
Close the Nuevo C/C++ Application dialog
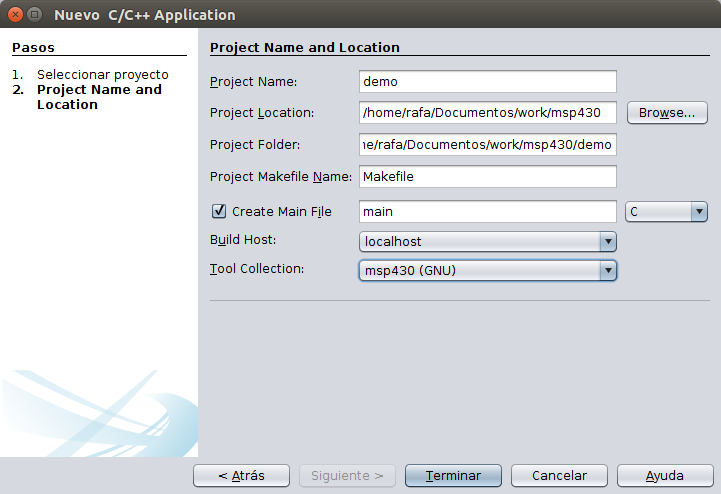(x=14, y=15)
